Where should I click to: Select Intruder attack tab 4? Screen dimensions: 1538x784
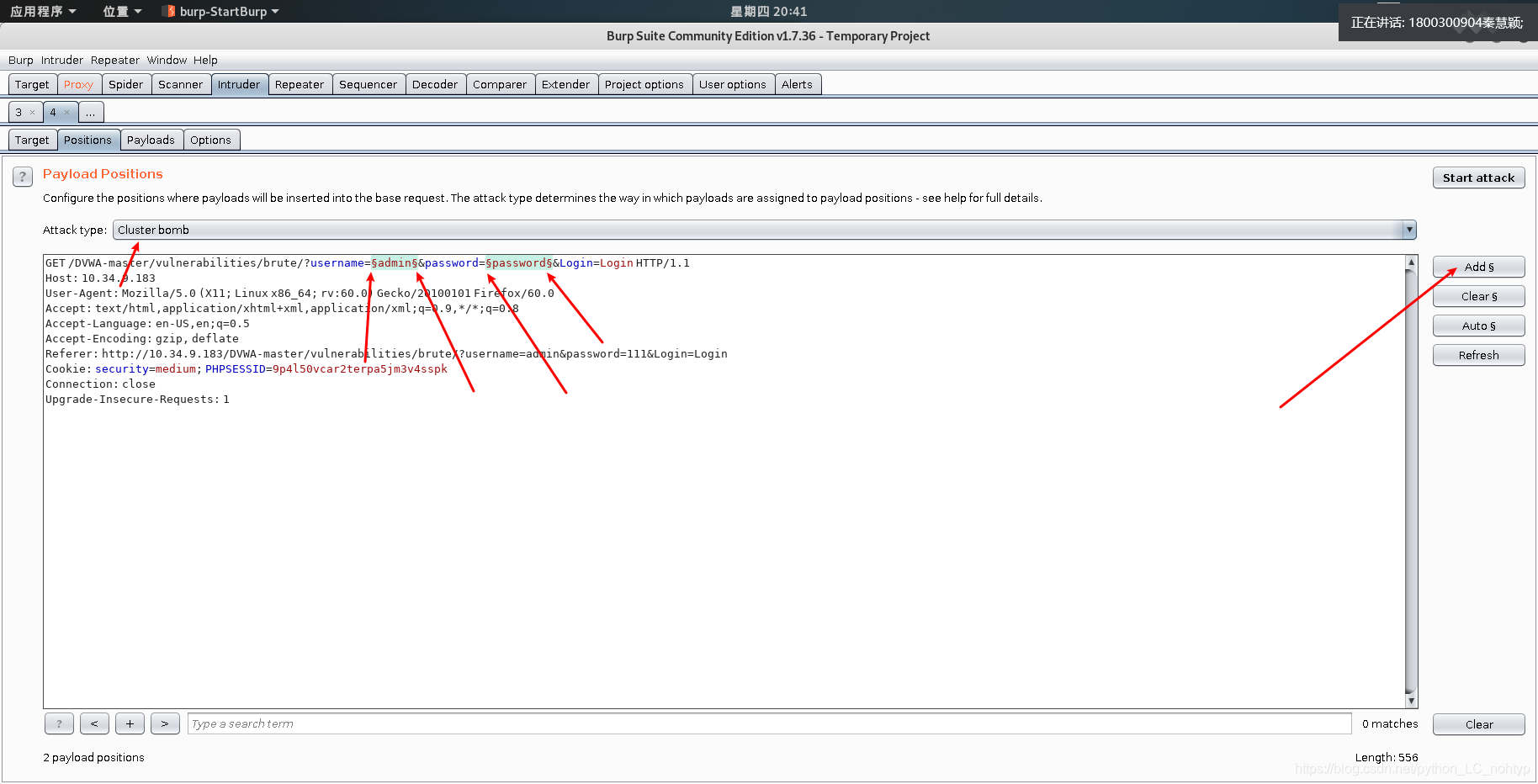pos(53,112)
